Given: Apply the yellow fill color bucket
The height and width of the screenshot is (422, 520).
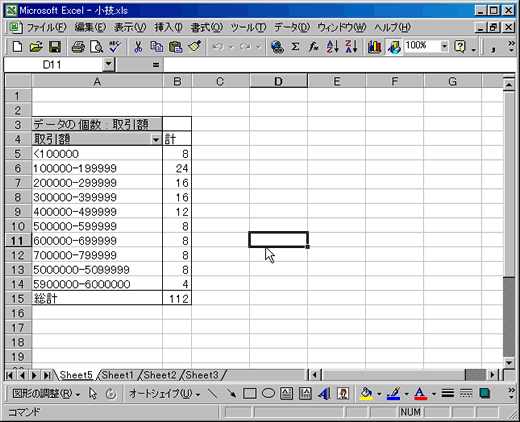Looking at the screenshot, I should point(366,394).
